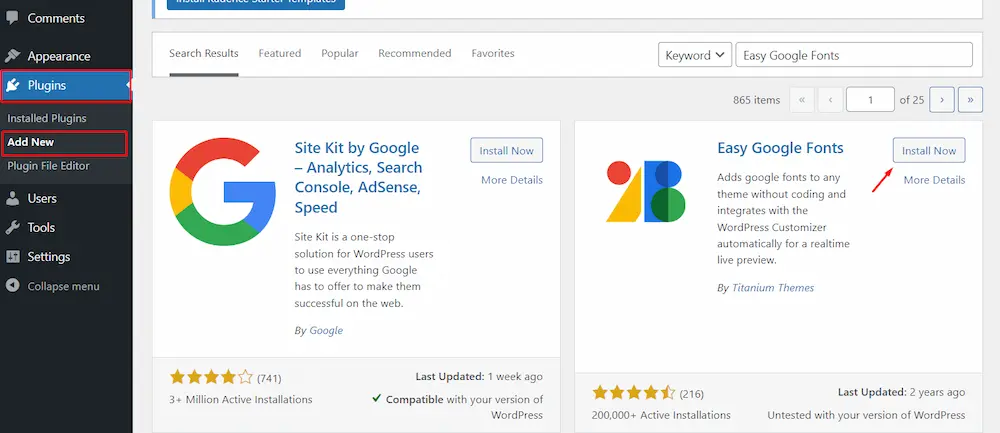This screenshot has width=1000, height=433.
Task: View More Details for Site Kit
Action: click(x=511, y=180)
